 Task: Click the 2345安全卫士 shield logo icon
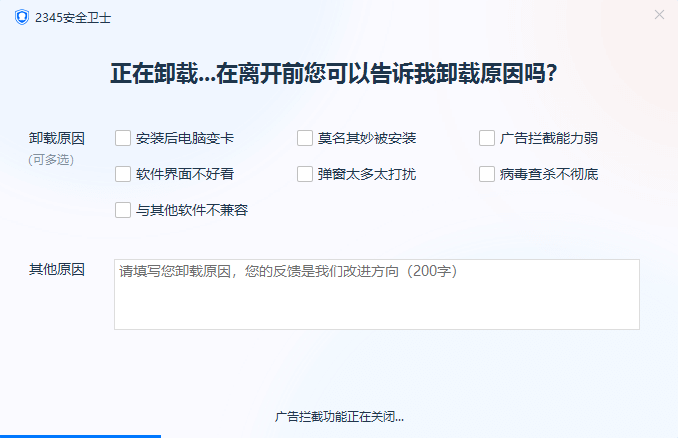coord(21,17)
